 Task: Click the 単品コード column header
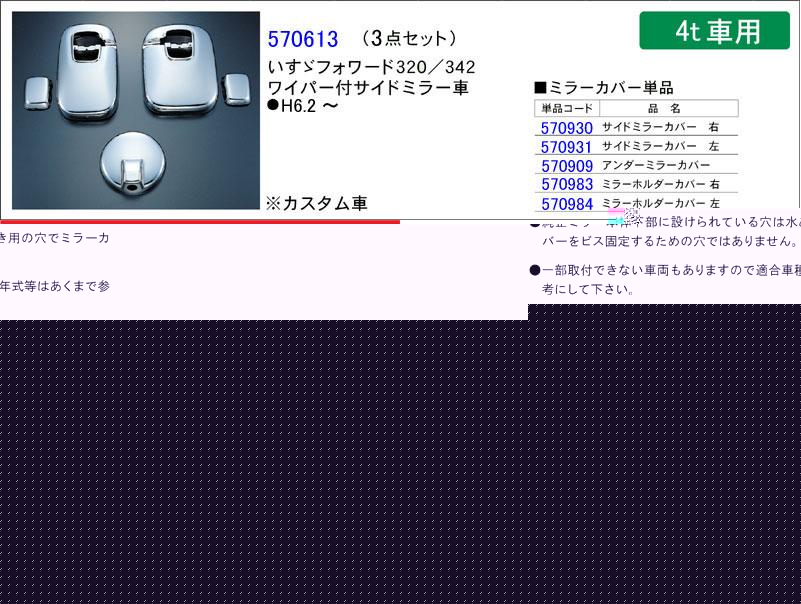567,108
